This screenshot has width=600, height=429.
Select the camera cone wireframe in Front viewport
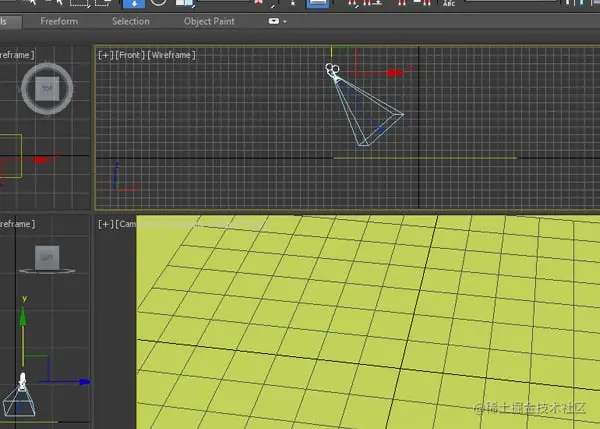tap(369, 113)
